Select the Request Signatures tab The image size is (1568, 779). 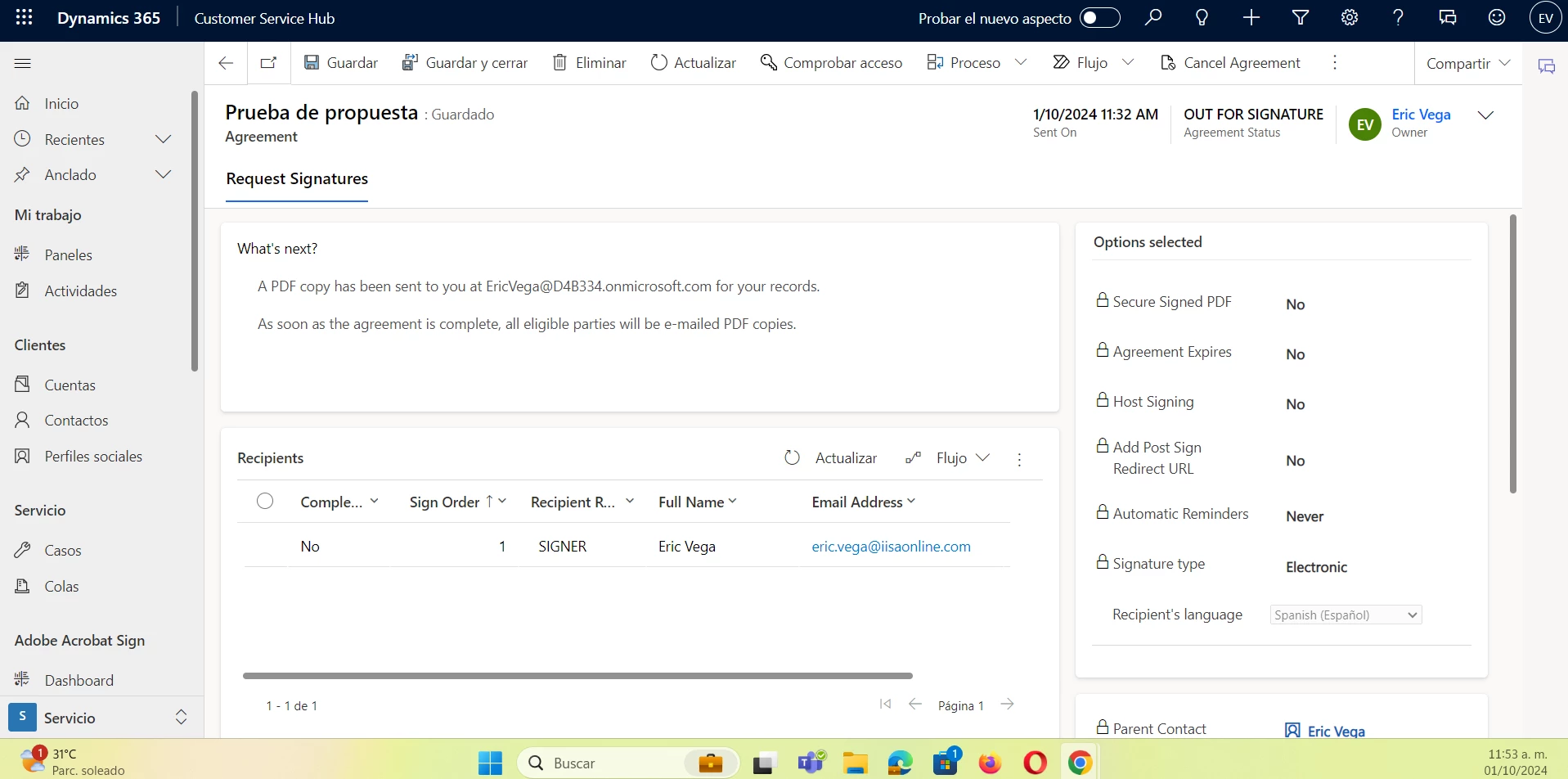click(297, 179)
